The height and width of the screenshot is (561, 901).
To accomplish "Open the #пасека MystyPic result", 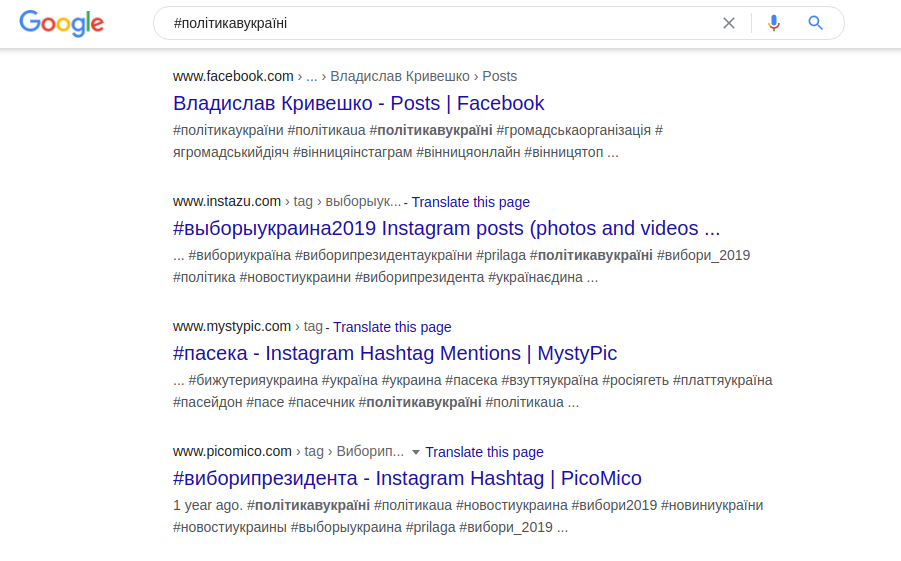I will tap(395, 353).
